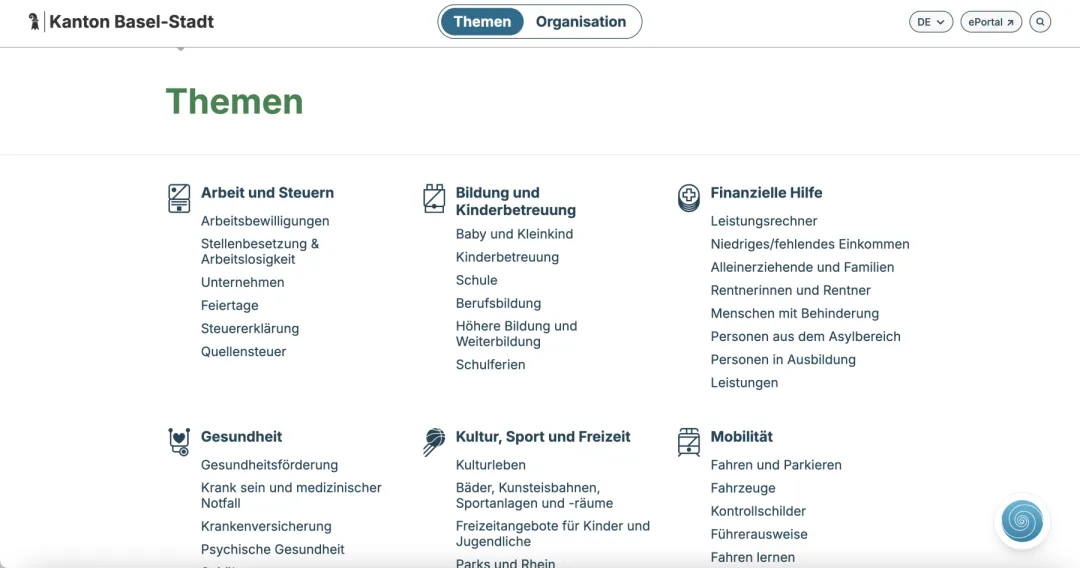The image size is (1080, 568).
Task: Click the Kultur, Sport und Freizeit icon
Action: click(434, 441)
